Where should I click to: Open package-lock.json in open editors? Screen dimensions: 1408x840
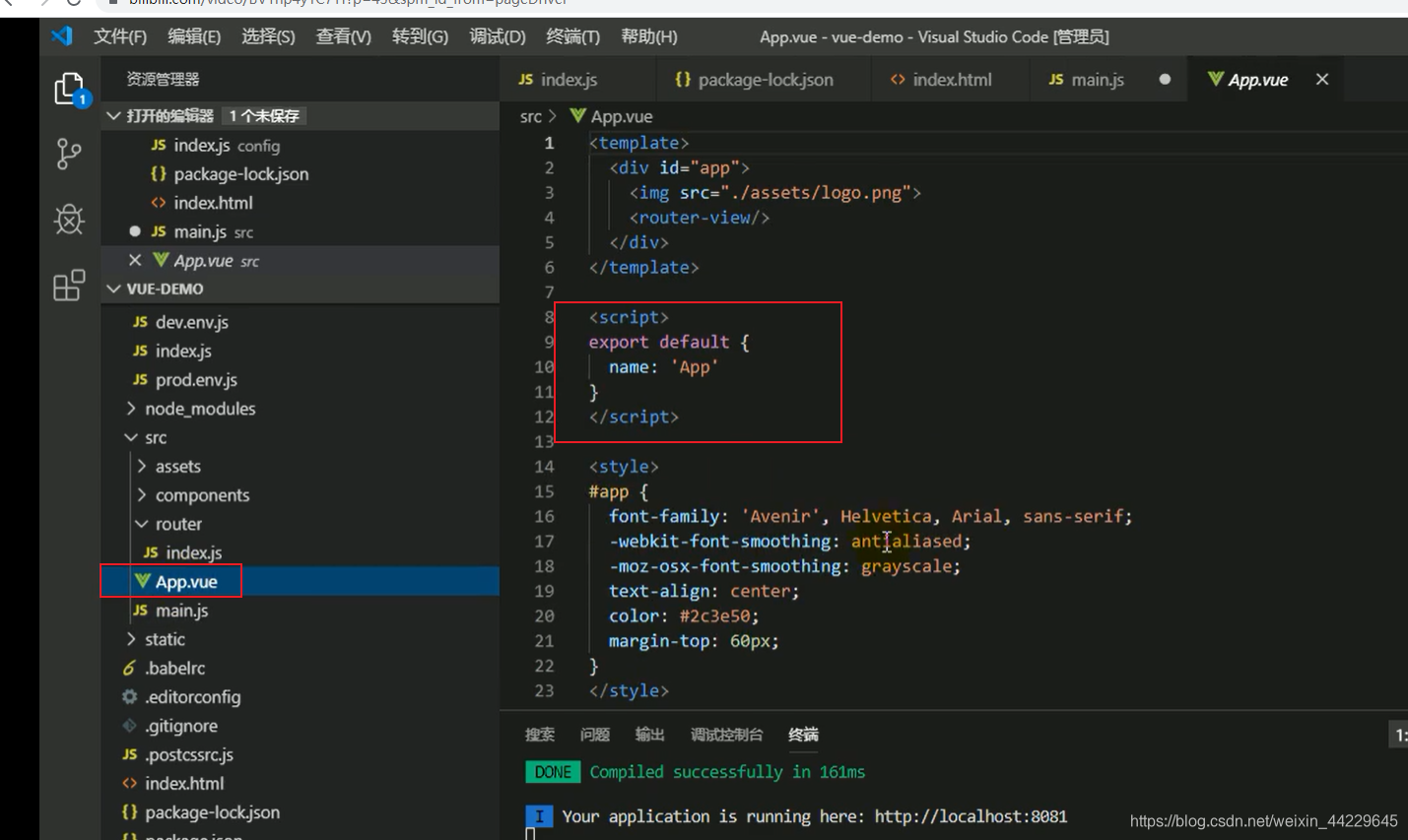tap(301, 173)
